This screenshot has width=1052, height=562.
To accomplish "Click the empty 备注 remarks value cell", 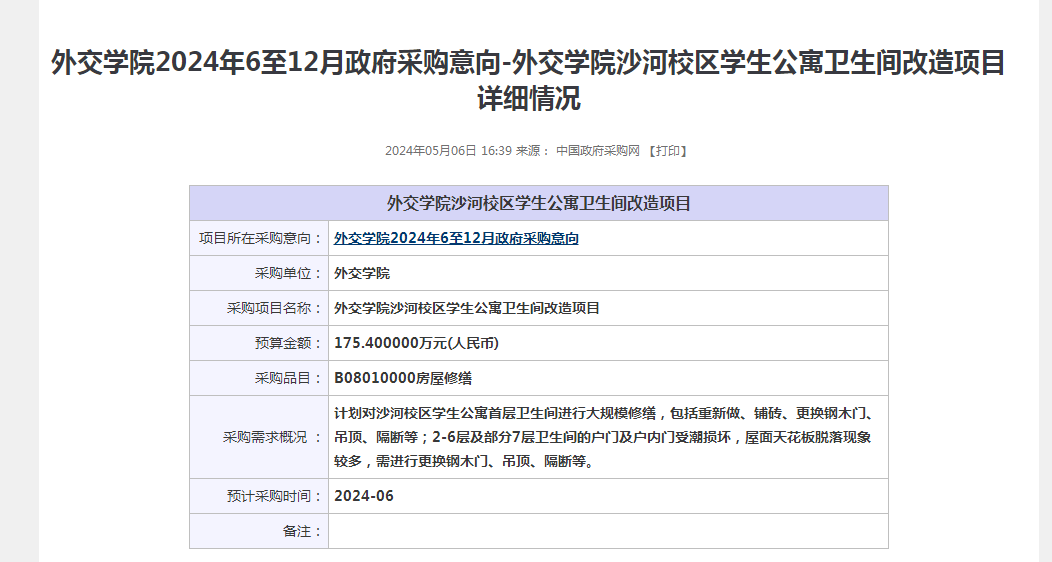I will [x=608, y=531].
